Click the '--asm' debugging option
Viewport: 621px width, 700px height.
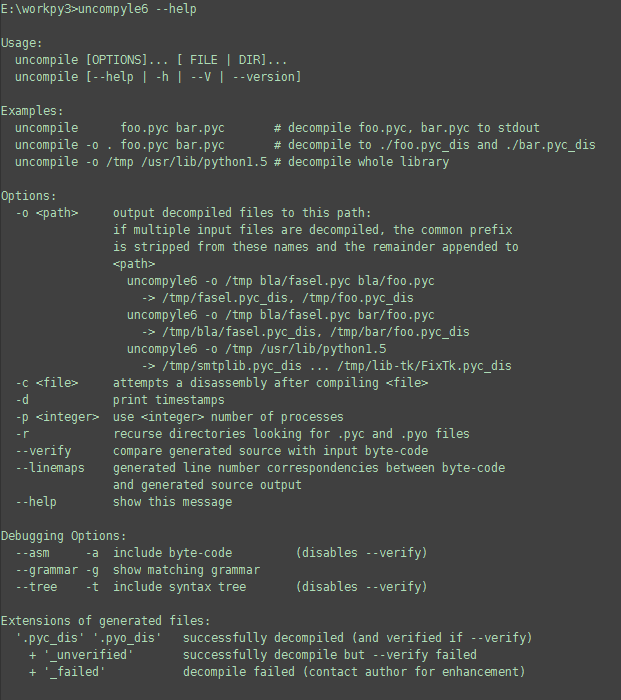coord(33,553)
